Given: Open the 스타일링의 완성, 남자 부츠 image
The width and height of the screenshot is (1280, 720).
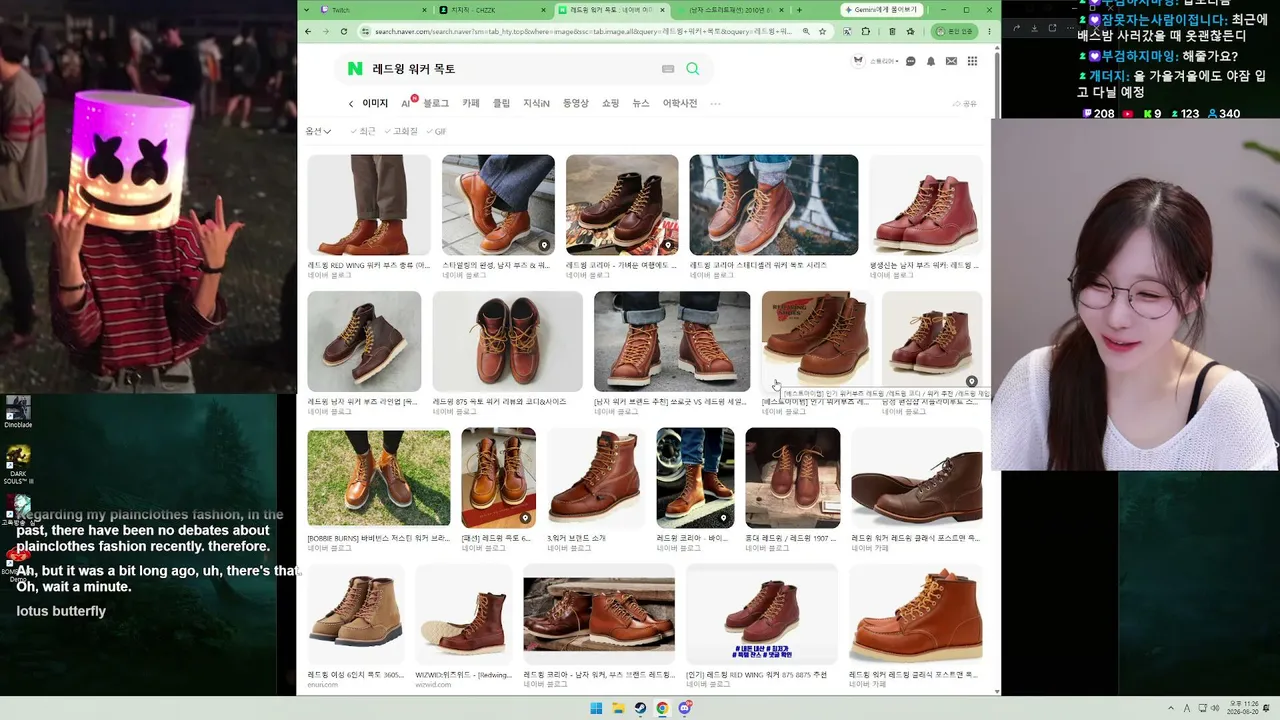Looking at the screenshot, I should [498, 205].
